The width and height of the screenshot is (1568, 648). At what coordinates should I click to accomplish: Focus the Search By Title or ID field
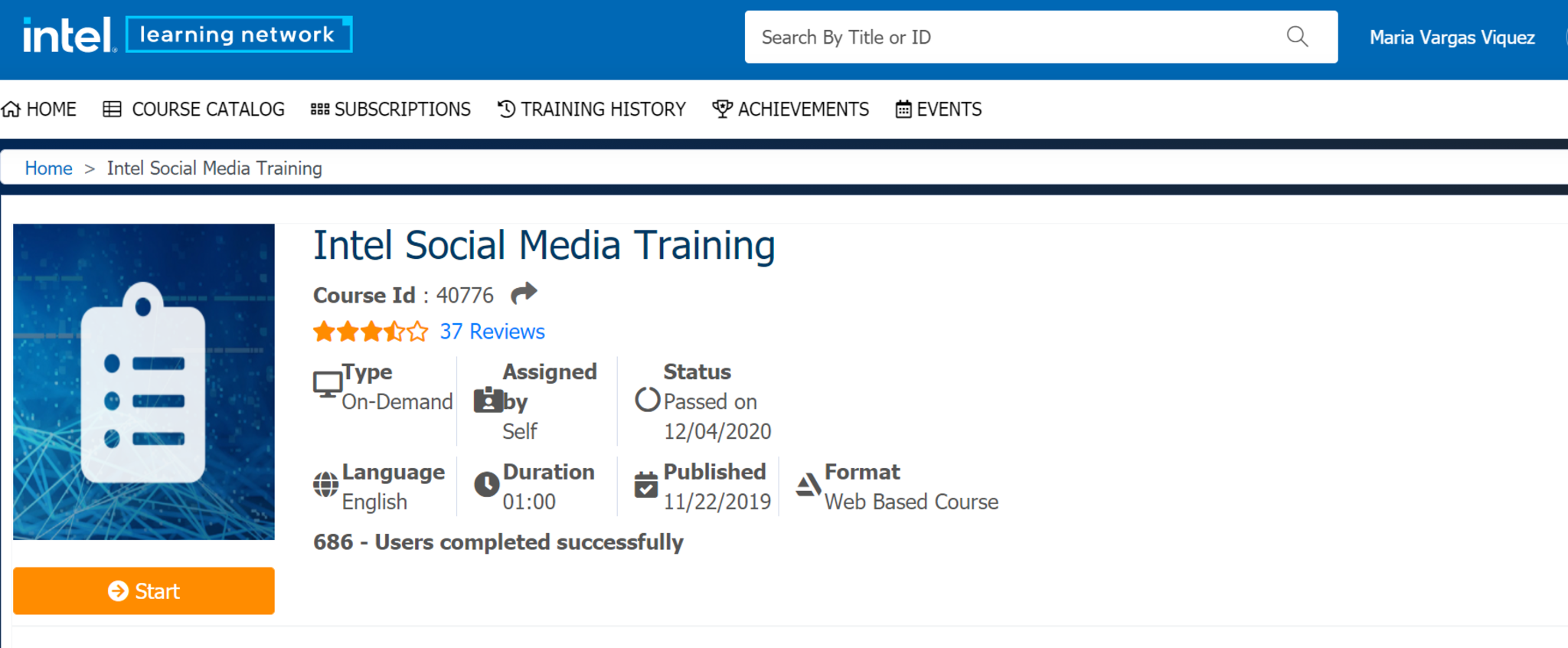click(1011, 37)
